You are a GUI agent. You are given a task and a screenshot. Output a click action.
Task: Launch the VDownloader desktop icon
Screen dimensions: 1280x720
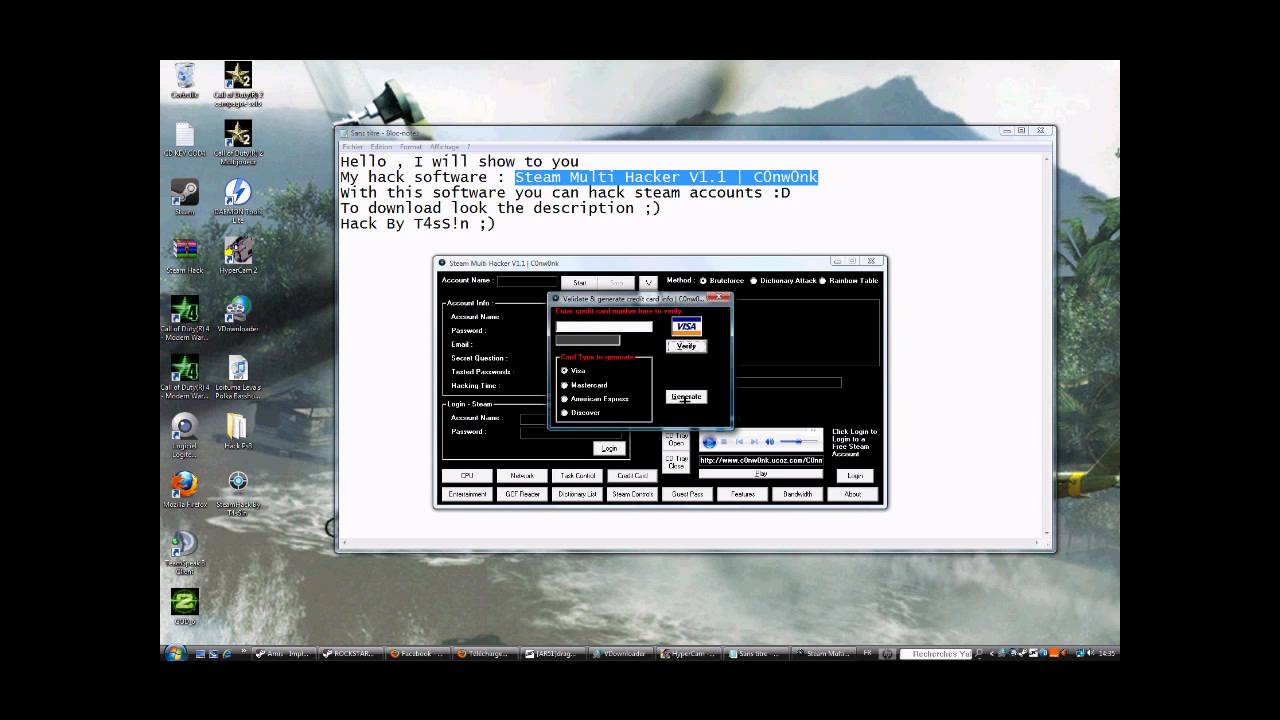(237, 314)
